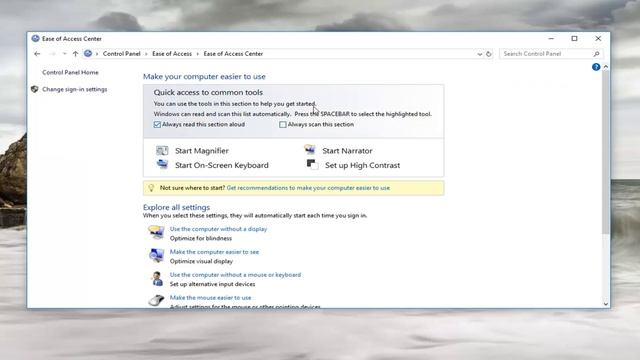Select Control Panel breadcrumb

[x=122, y=54]
